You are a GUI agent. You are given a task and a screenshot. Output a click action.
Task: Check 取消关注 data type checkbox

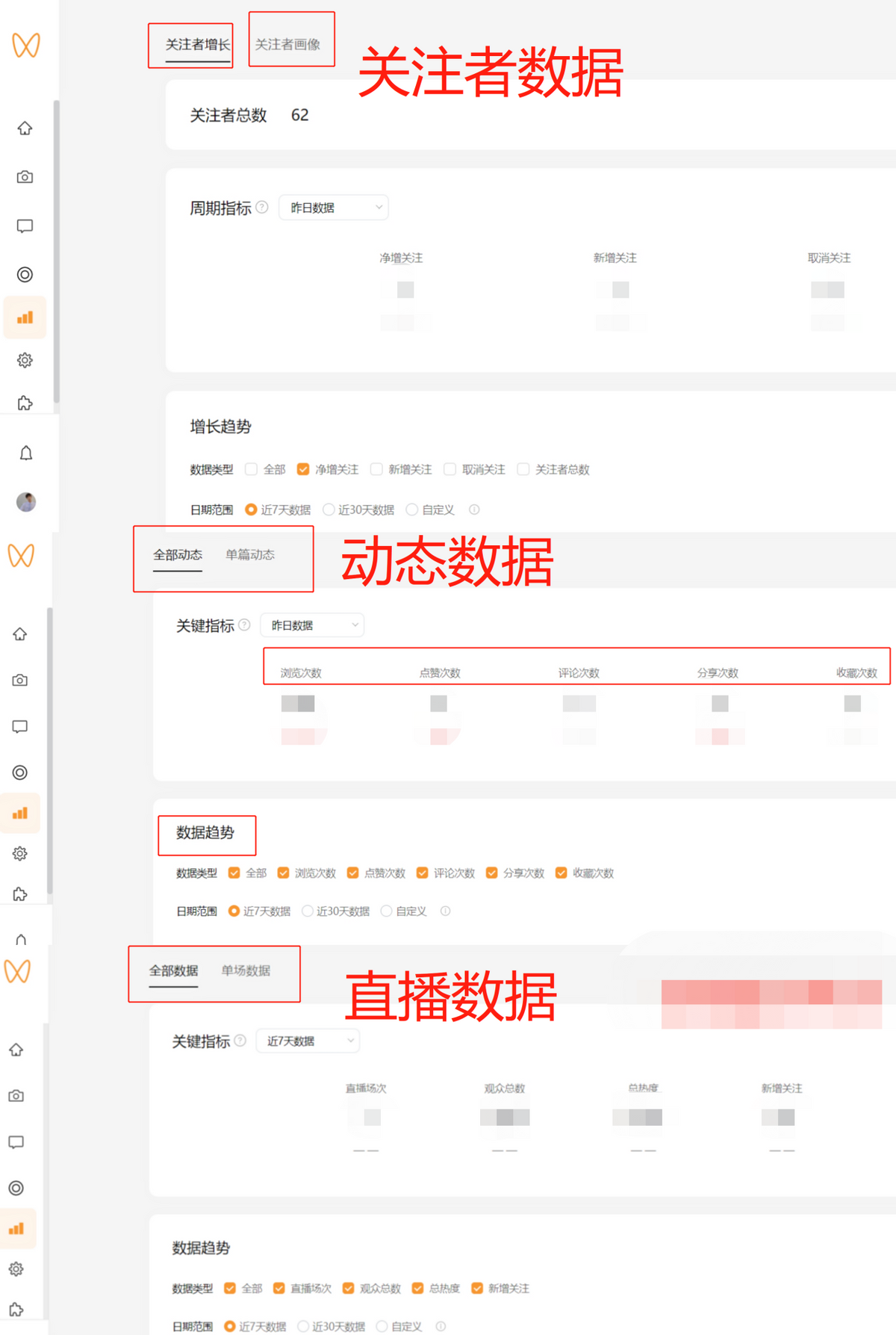pos(449,469)
